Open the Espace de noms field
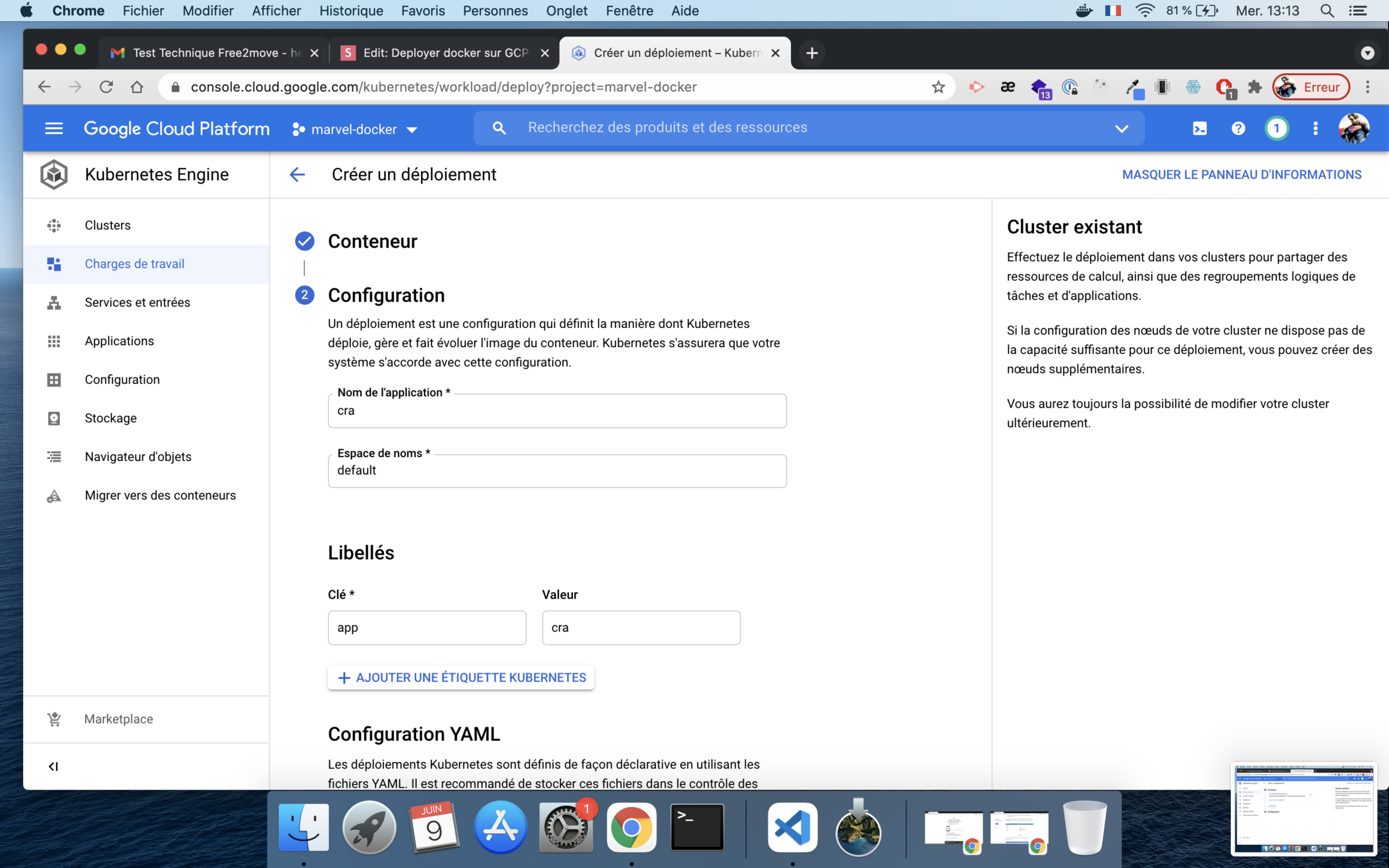The width and height of the screenshot is (1389, 868). pos(557,471)
